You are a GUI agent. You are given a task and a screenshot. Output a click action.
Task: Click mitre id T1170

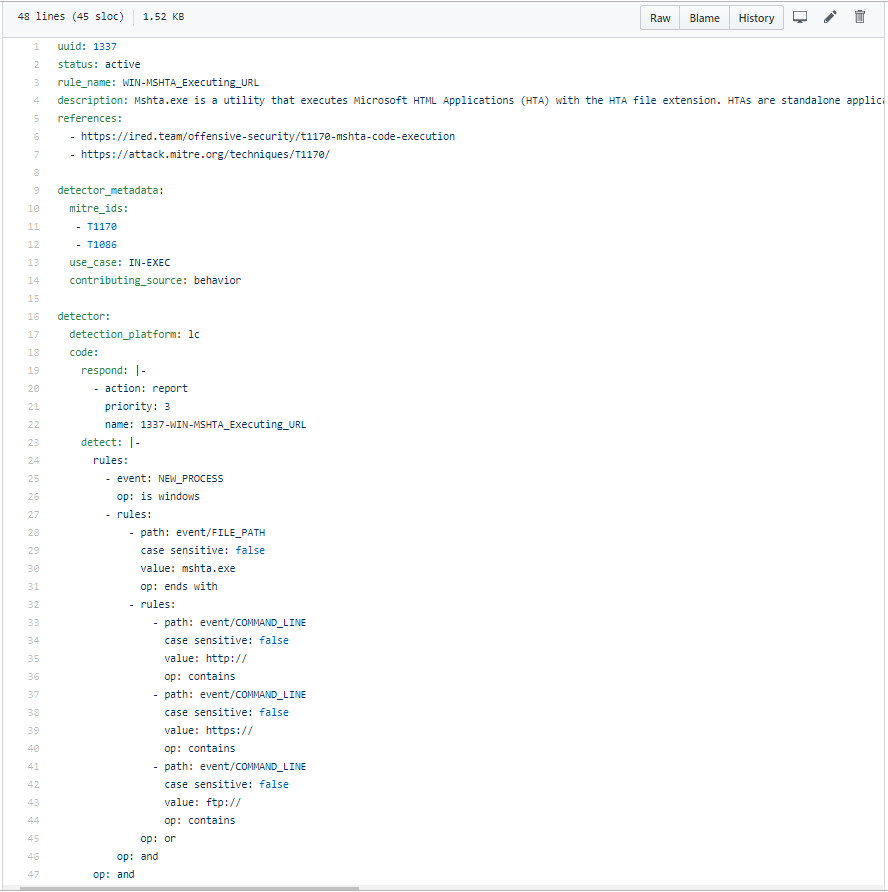(102, 226)
